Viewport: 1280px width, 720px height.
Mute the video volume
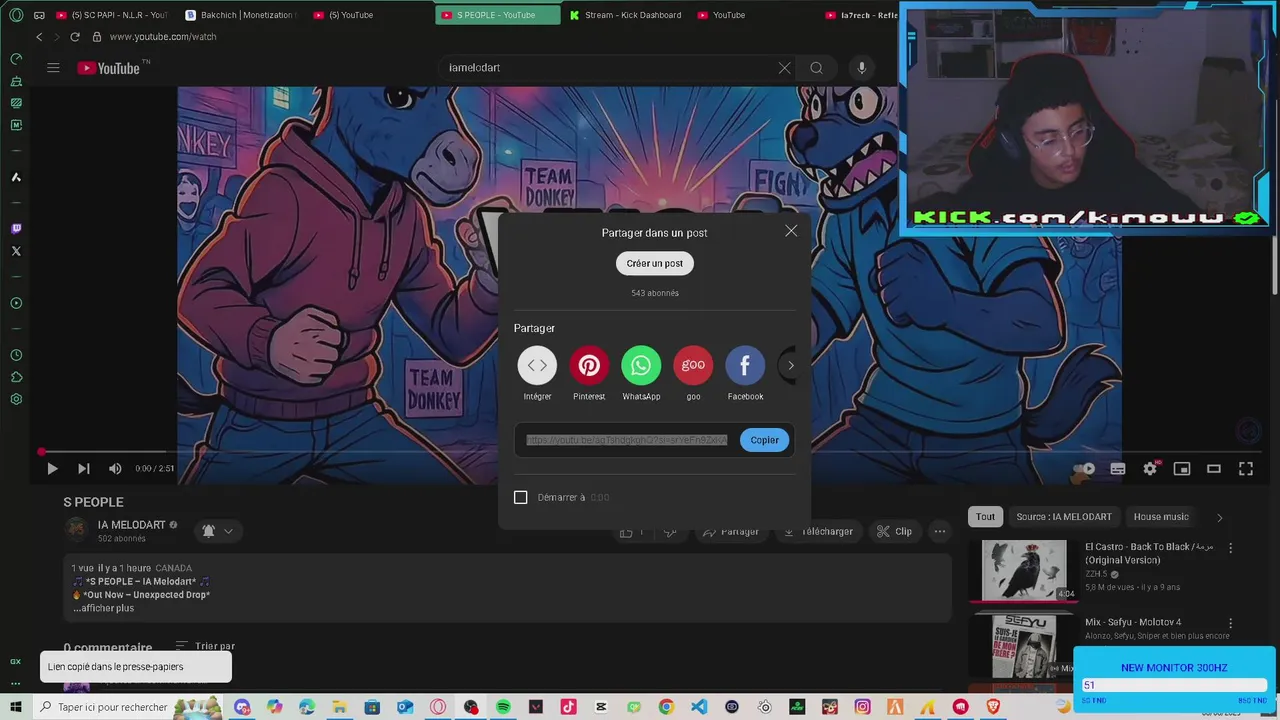(115, 468)
